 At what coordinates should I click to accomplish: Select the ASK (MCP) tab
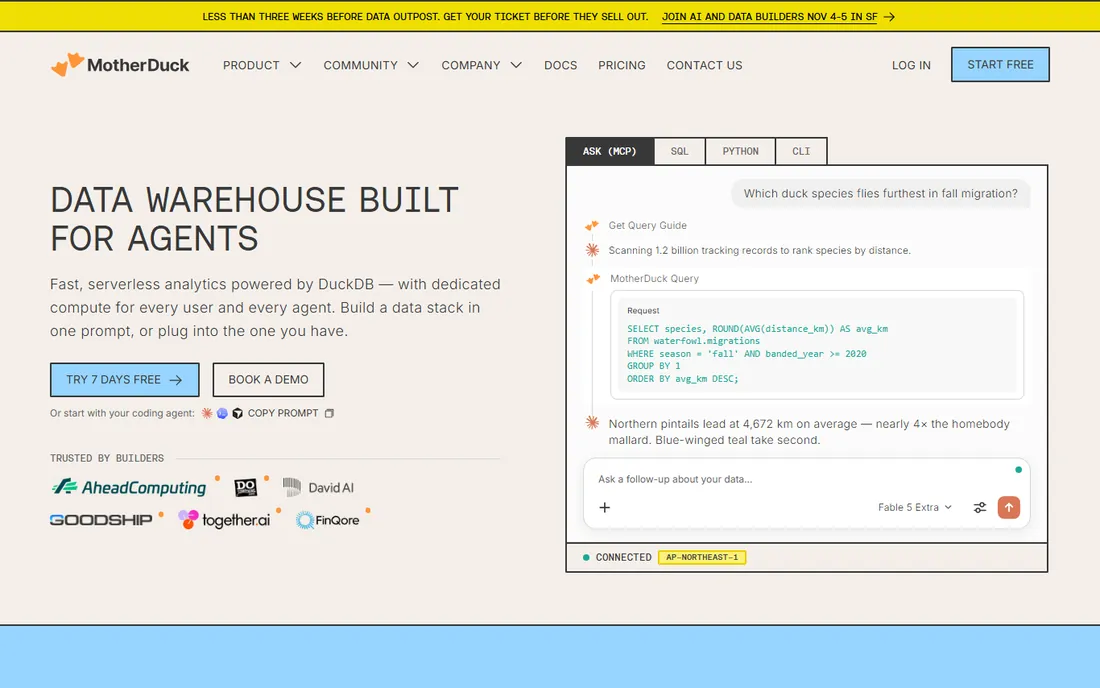(610, 151)
